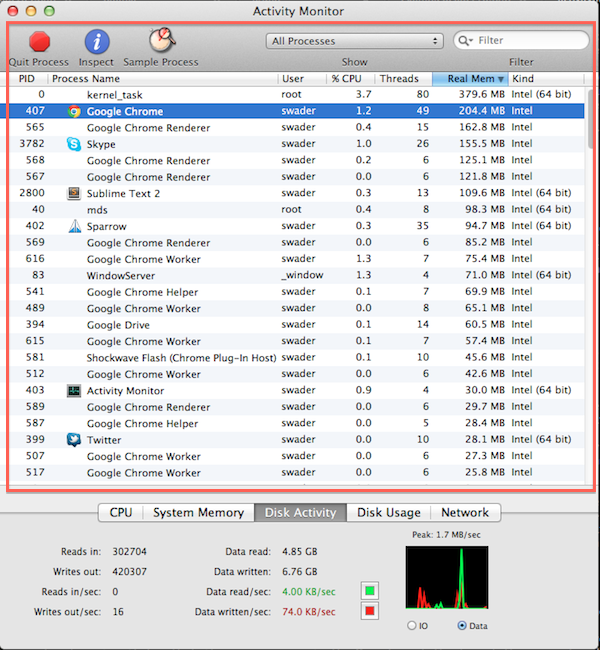Screen dimensions: 600x650
Task: Click the magnifier icon in the Filter field
Action: point(464,41)
